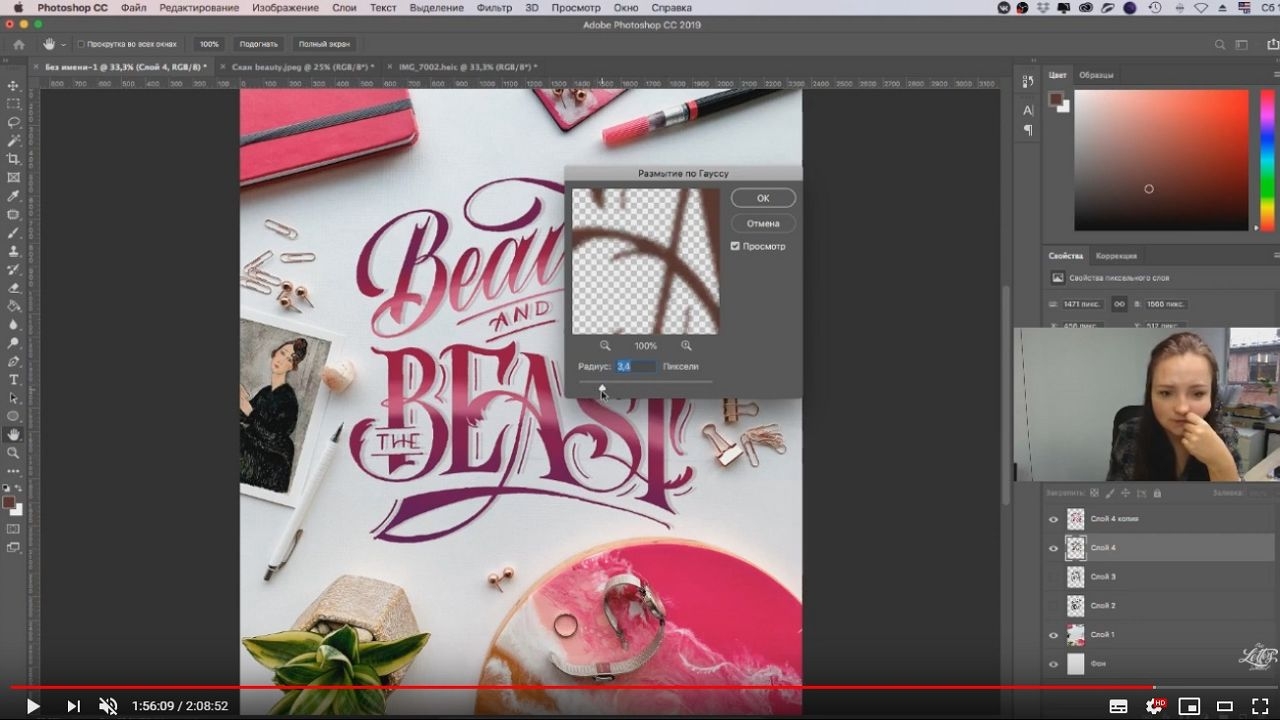Select the Magic Wand tool
Image resolution: width=1280 pixels, height=720 pixels.
[13, 140]
